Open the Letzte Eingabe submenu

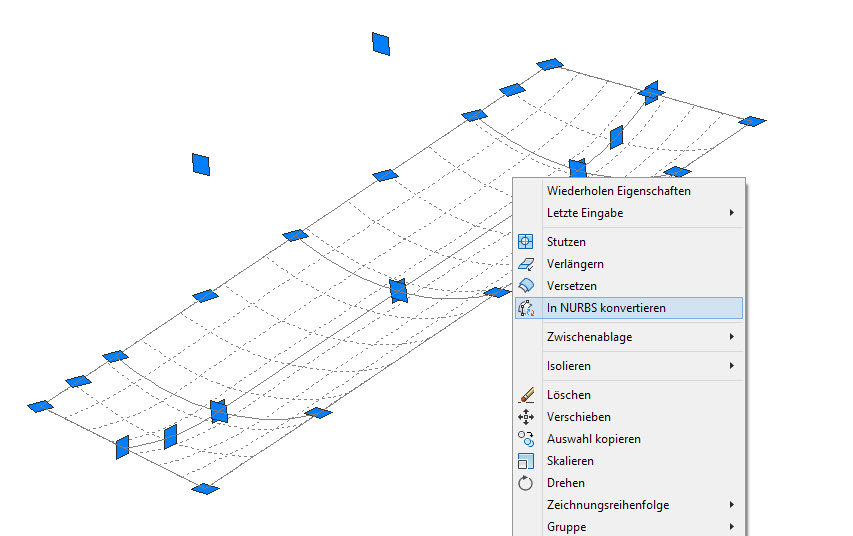click(629, 213)
